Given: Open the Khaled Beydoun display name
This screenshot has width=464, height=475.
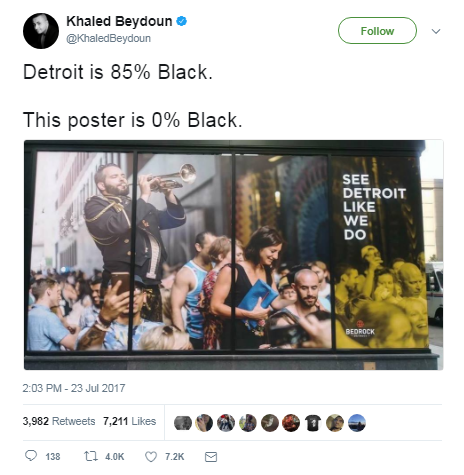Looking at the screenshot, I should pyautogui.click(x=119, y=21).
